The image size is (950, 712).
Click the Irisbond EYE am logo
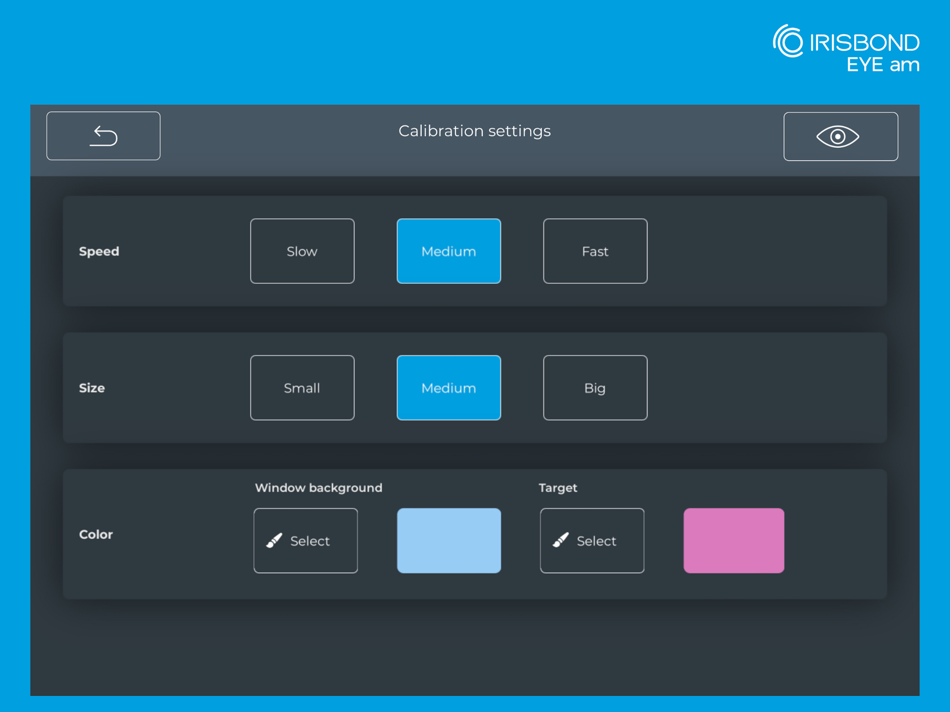(x=846, y=48)
